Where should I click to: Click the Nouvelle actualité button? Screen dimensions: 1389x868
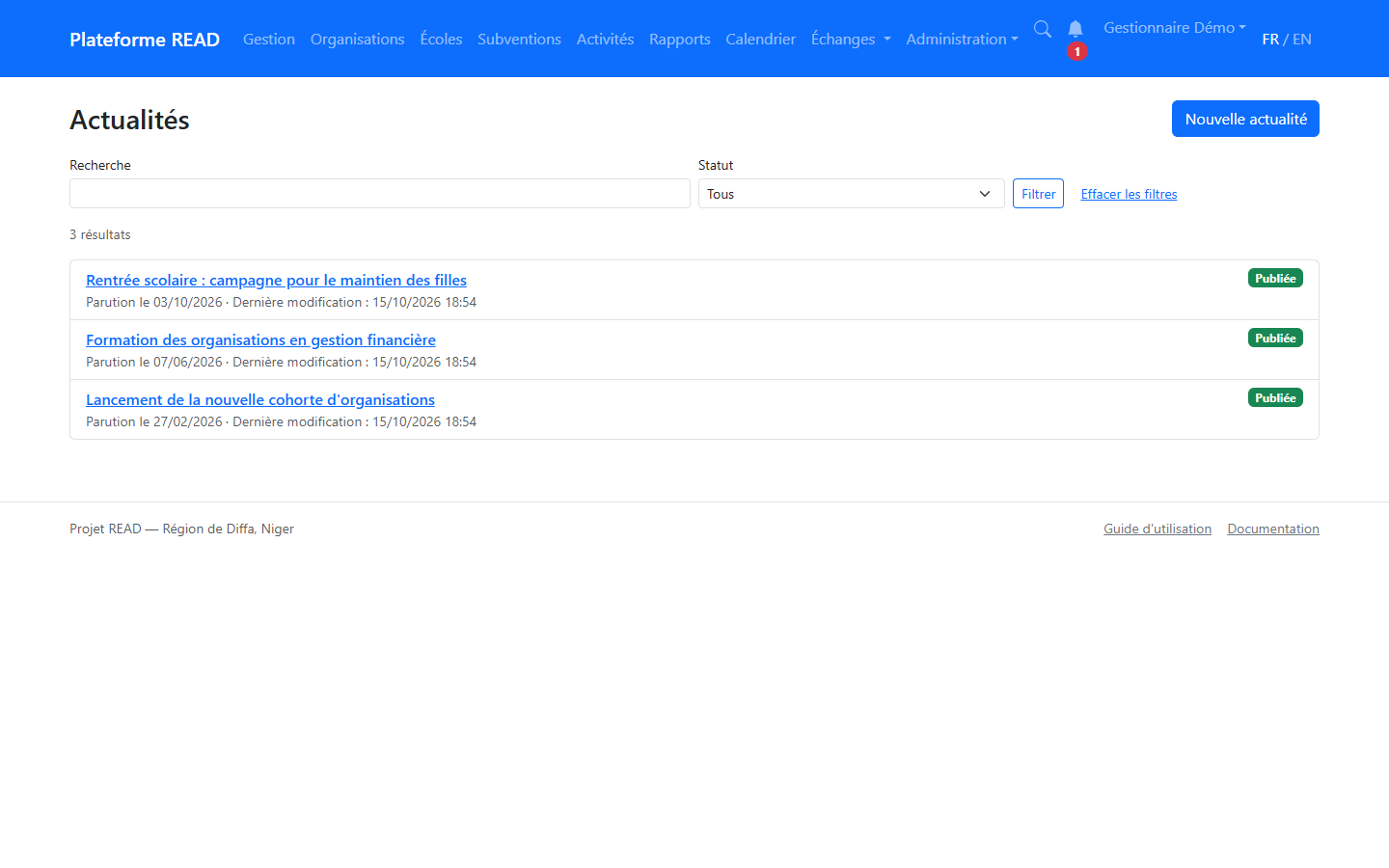(1245, 119)
